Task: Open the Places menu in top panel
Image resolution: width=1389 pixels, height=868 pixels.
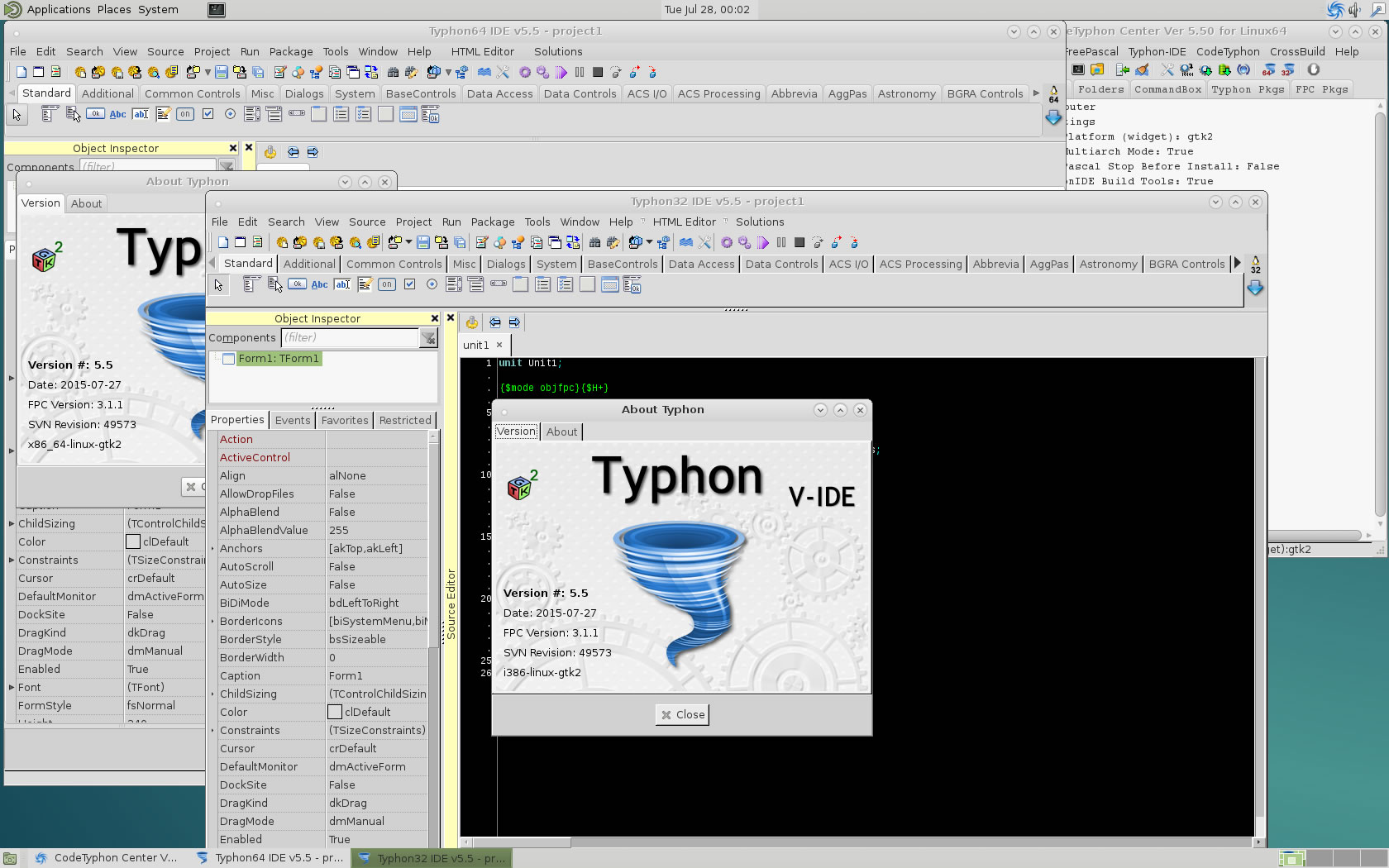Action: point(114,9)
